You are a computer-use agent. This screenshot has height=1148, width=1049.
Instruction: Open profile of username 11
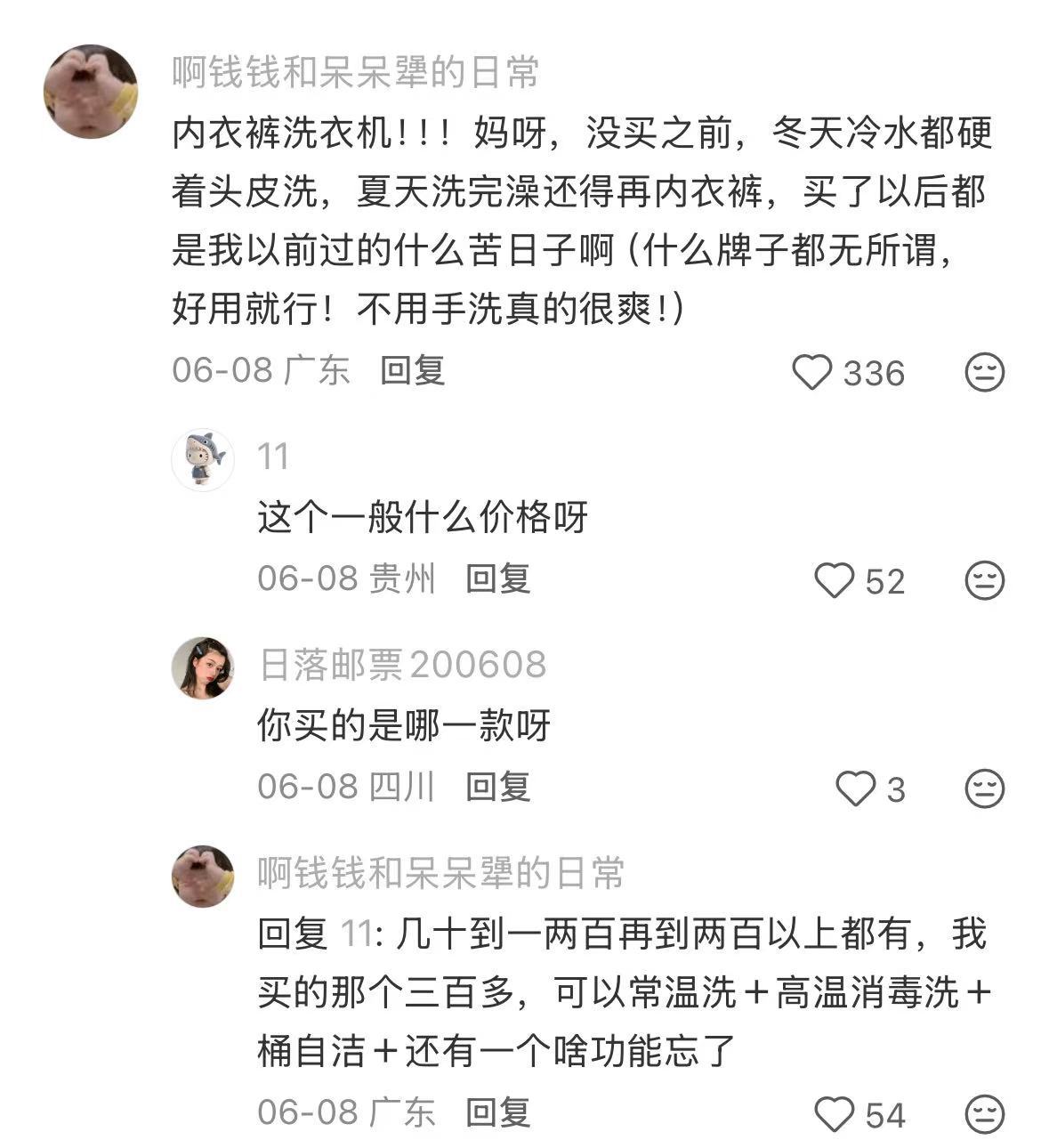273,457
